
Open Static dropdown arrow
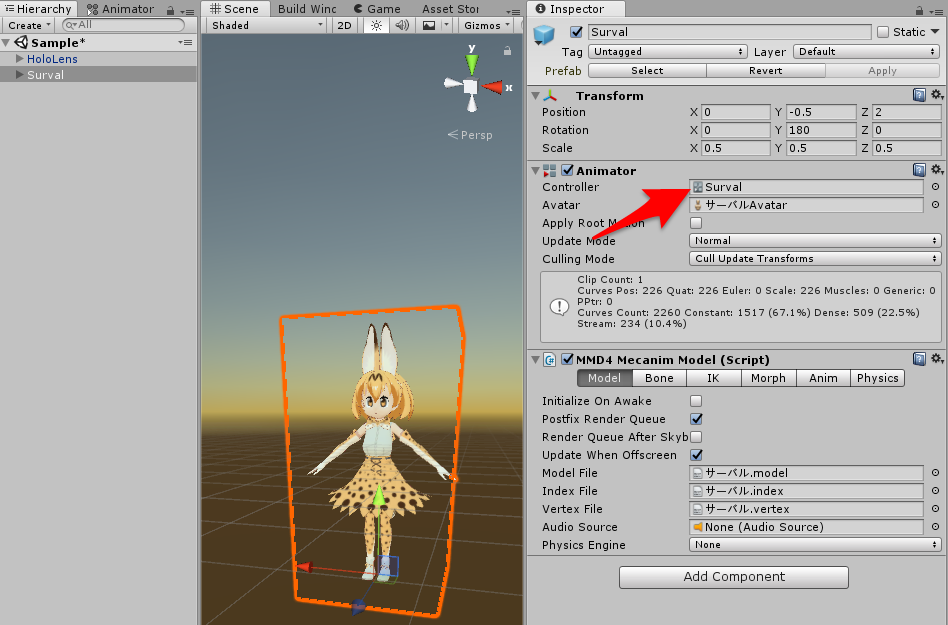click(x=935, y=31)
